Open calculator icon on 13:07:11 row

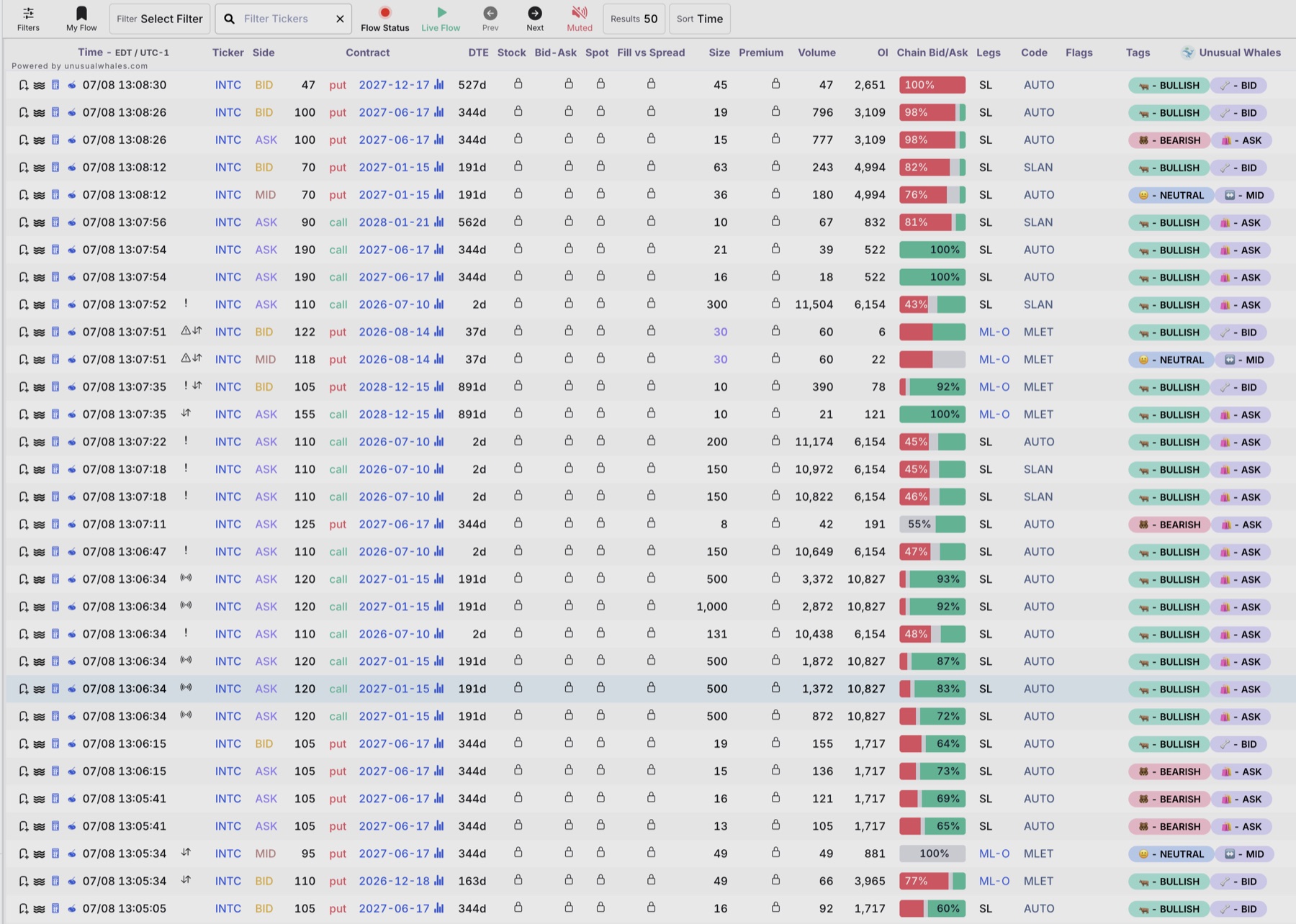55,524
